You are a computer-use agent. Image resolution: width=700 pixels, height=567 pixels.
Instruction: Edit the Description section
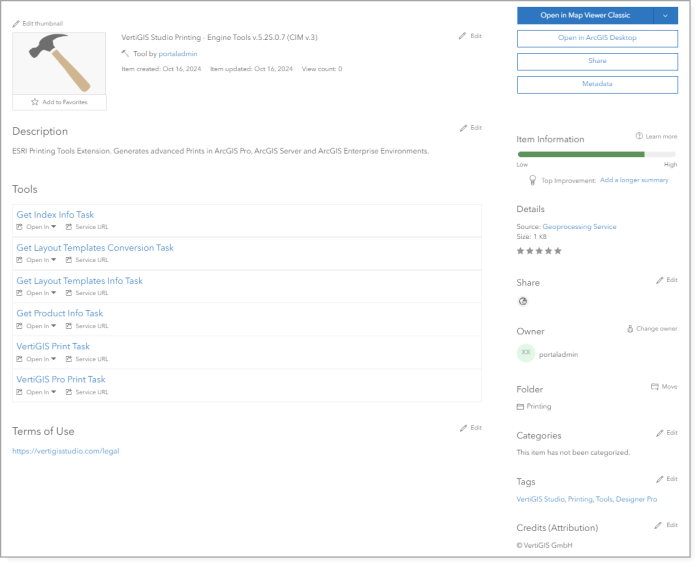pos(471,128)
